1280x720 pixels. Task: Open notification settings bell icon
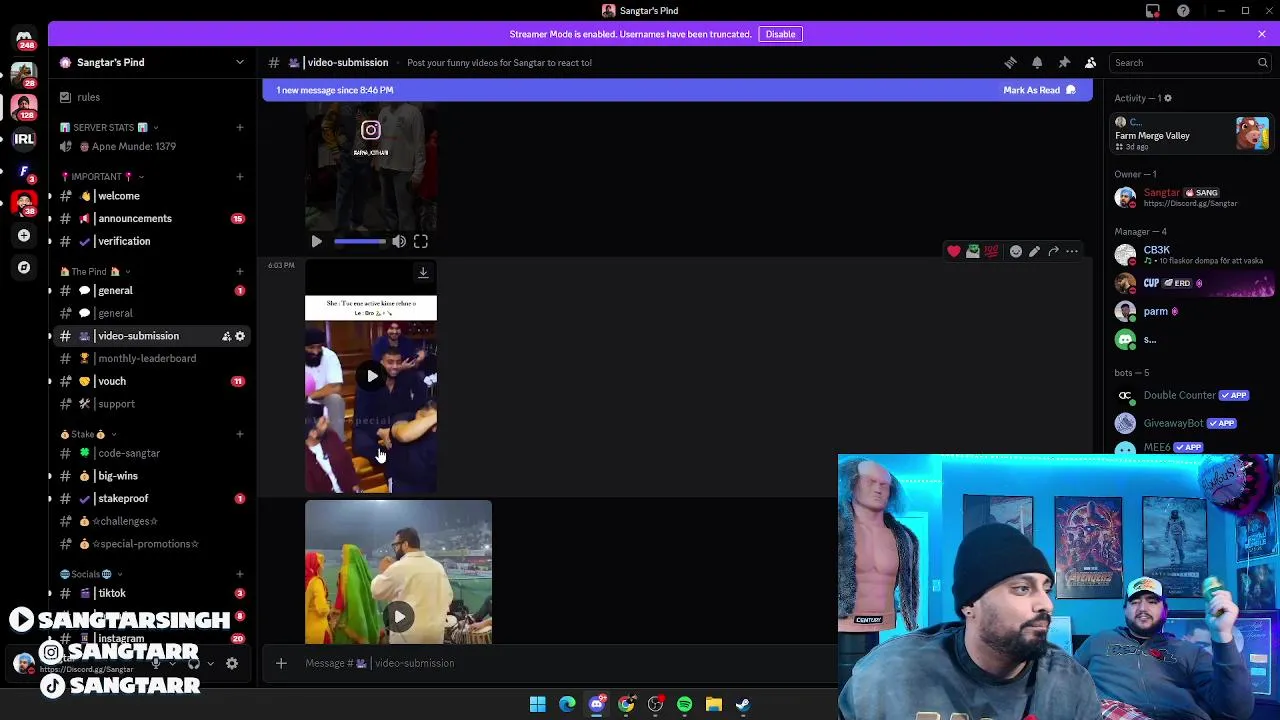click(x=1037, y=62)
